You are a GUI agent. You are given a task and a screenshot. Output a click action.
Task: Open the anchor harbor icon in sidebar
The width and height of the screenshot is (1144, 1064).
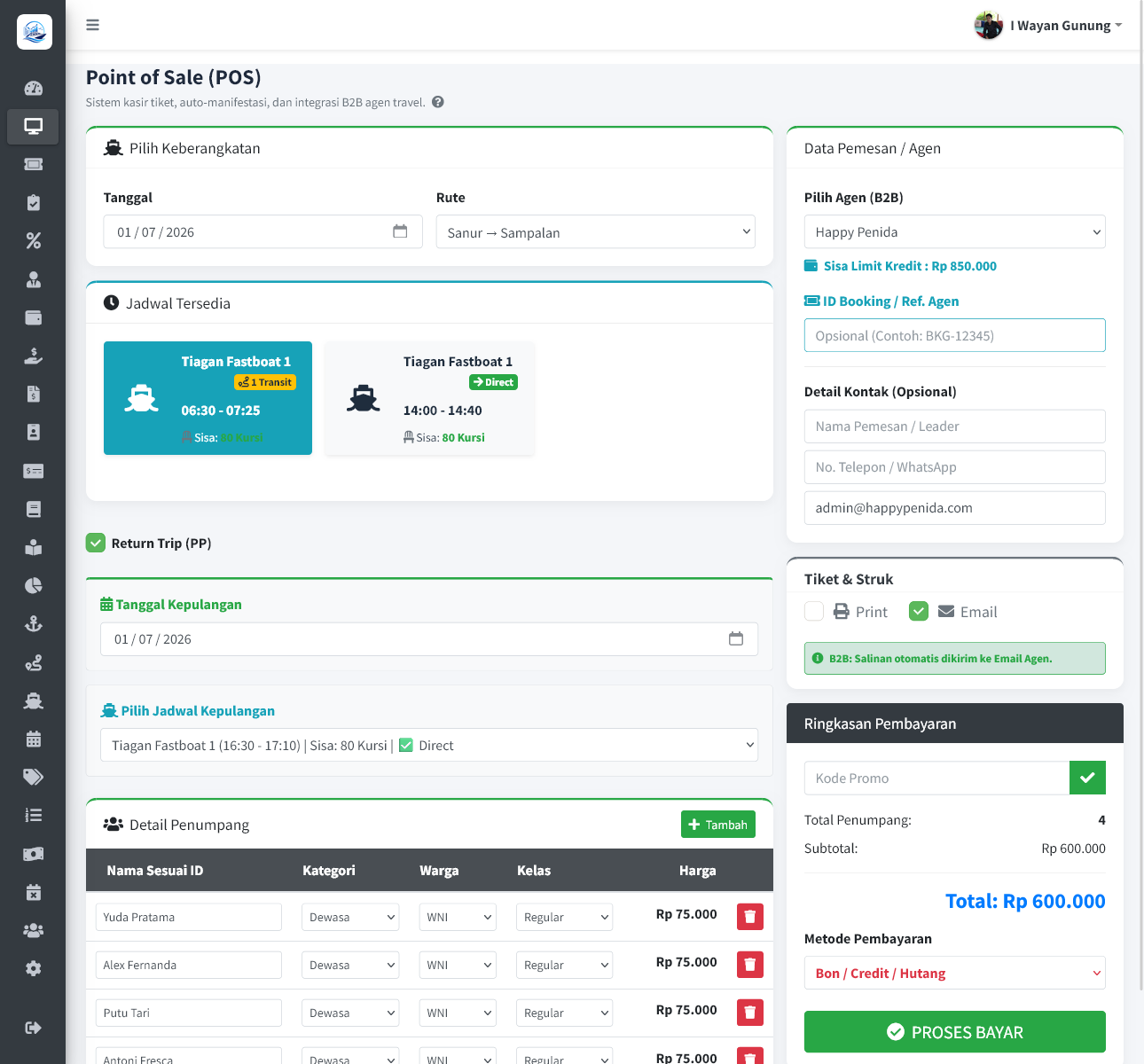(x=33, y=623)
